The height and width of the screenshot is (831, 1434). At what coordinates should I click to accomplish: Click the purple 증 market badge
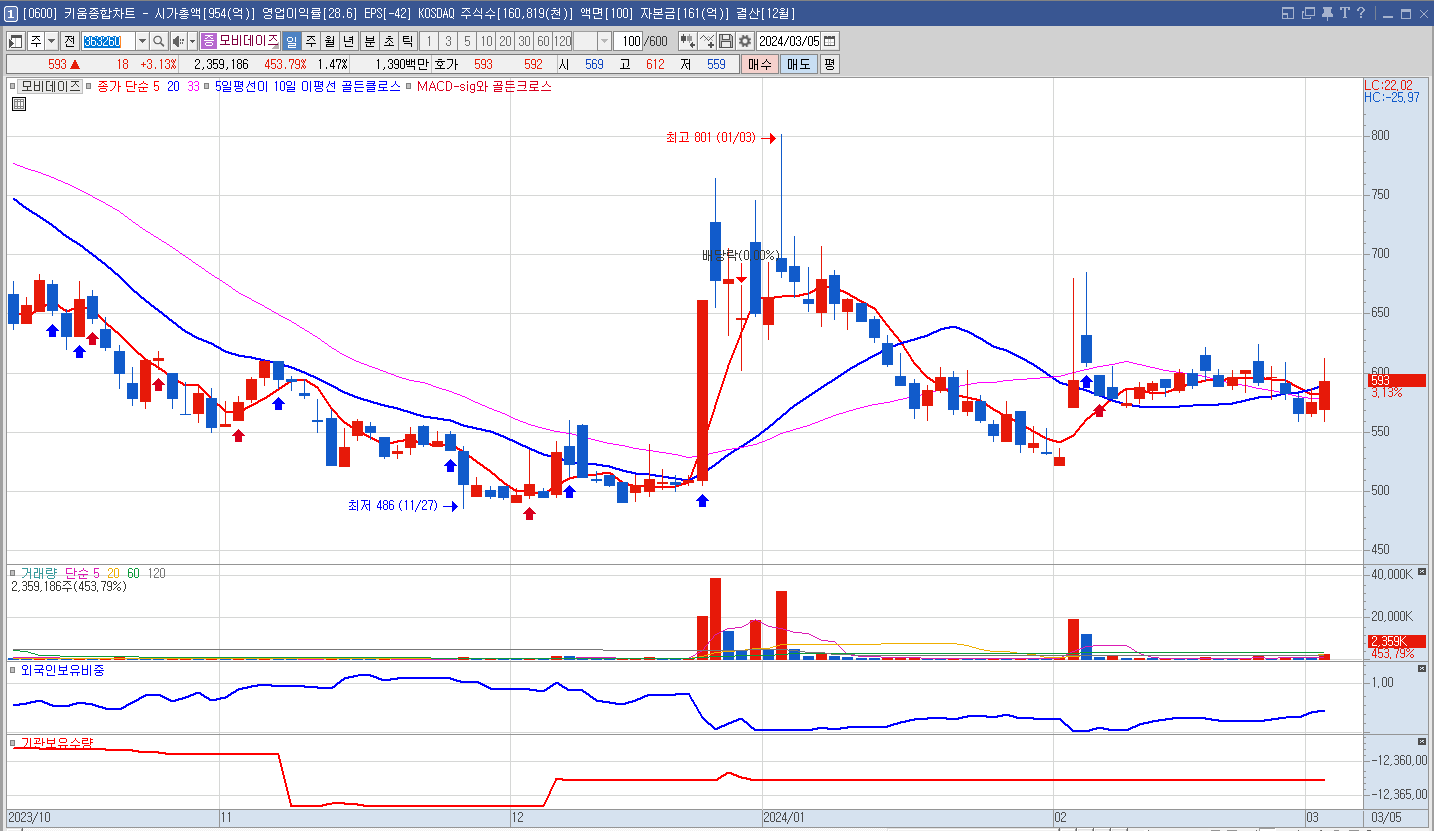tap(208, 41)
